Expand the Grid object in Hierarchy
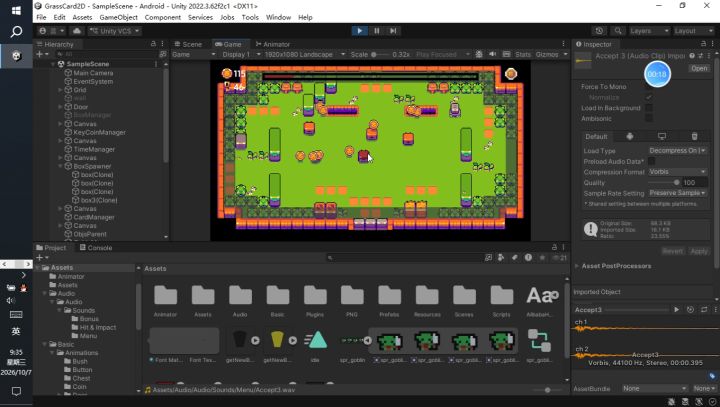Image resolution: width=720 pixels, height=407 pixels. pos(60,90)
